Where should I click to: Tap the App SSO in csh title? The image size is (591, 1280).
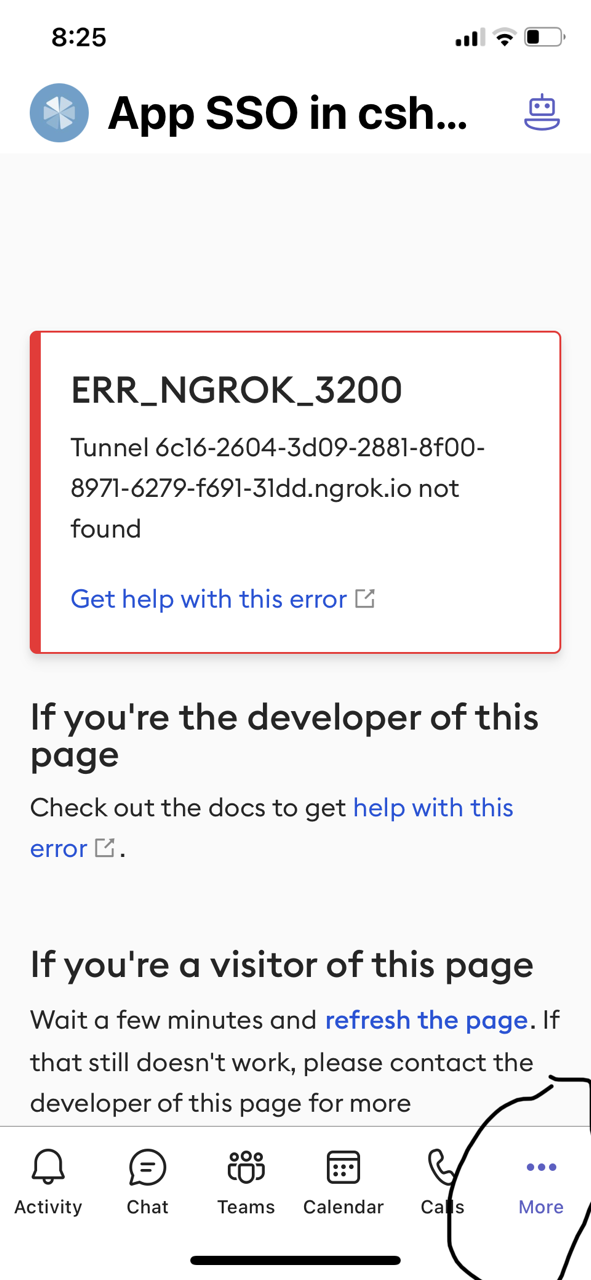coord(287,112)
